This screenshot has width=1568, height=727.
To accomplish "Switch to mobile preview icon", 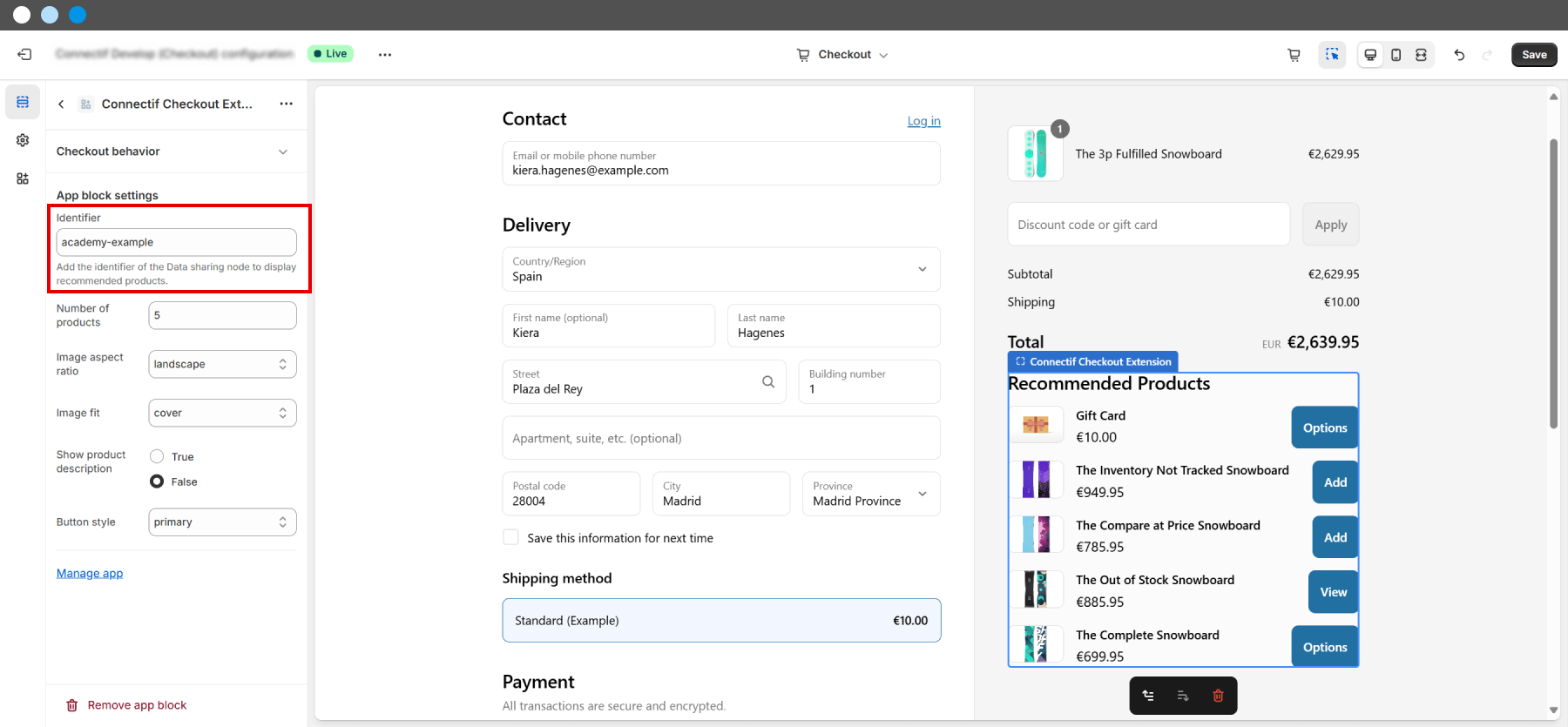I will point(1396,55).
